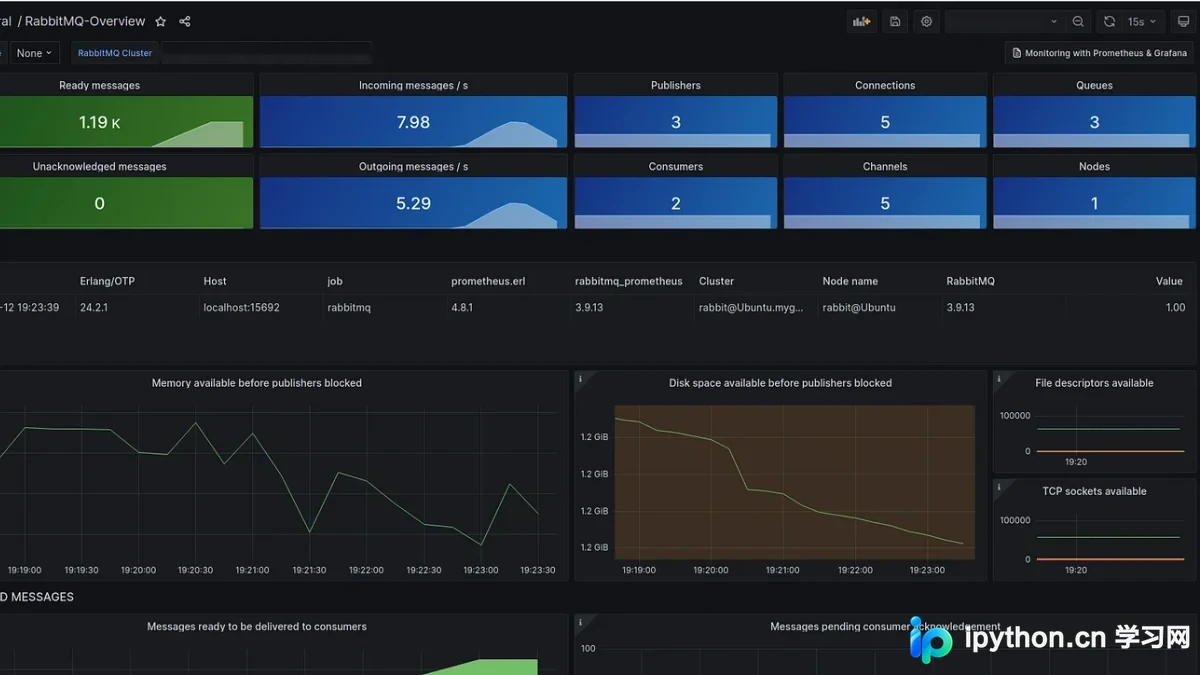The height and width of the screenshot is (675, 1200).
Task: Click the Publishers panel title
Action: (676, 85)
